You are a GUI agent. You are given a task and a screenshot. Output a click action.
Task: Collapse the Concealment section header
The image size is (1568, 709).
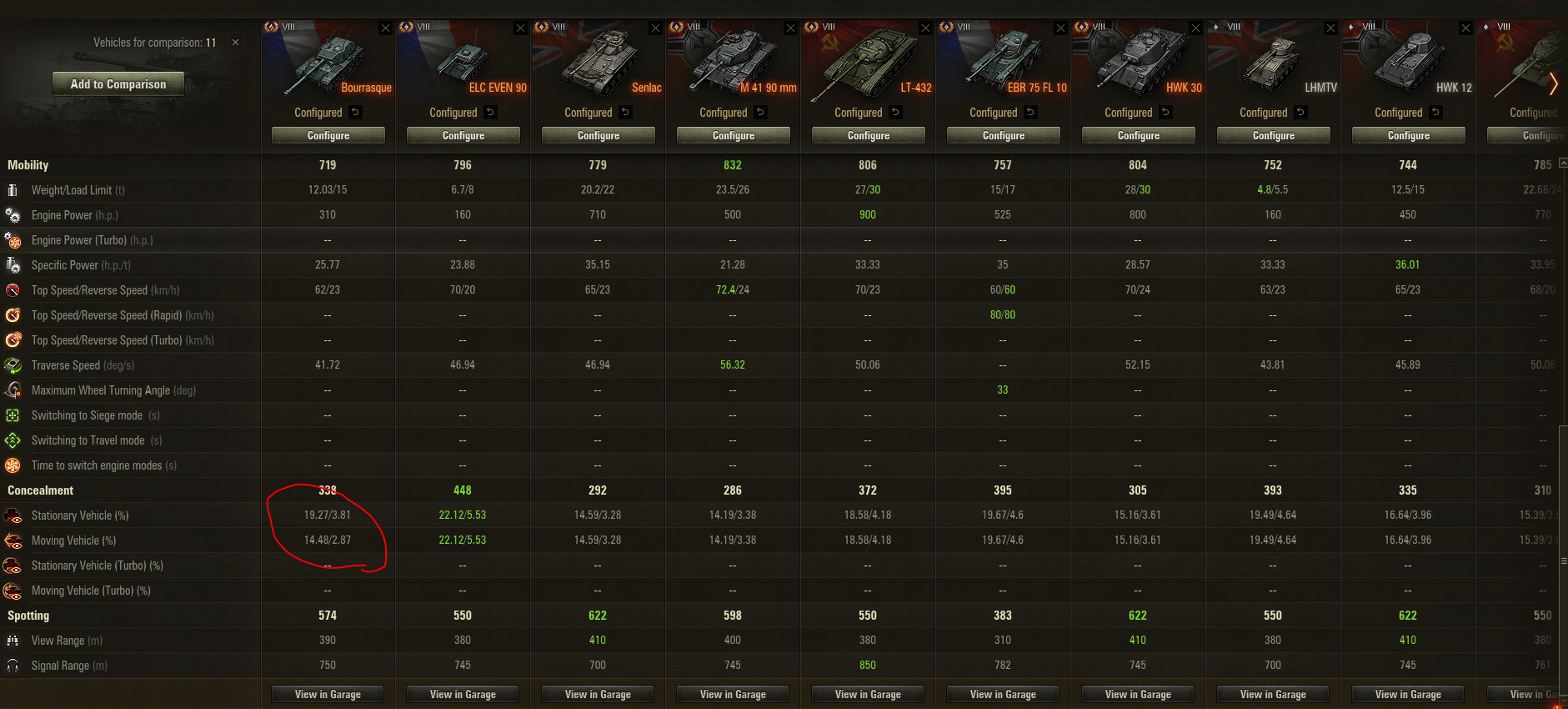pyautogui.click(x=40, y=490)
